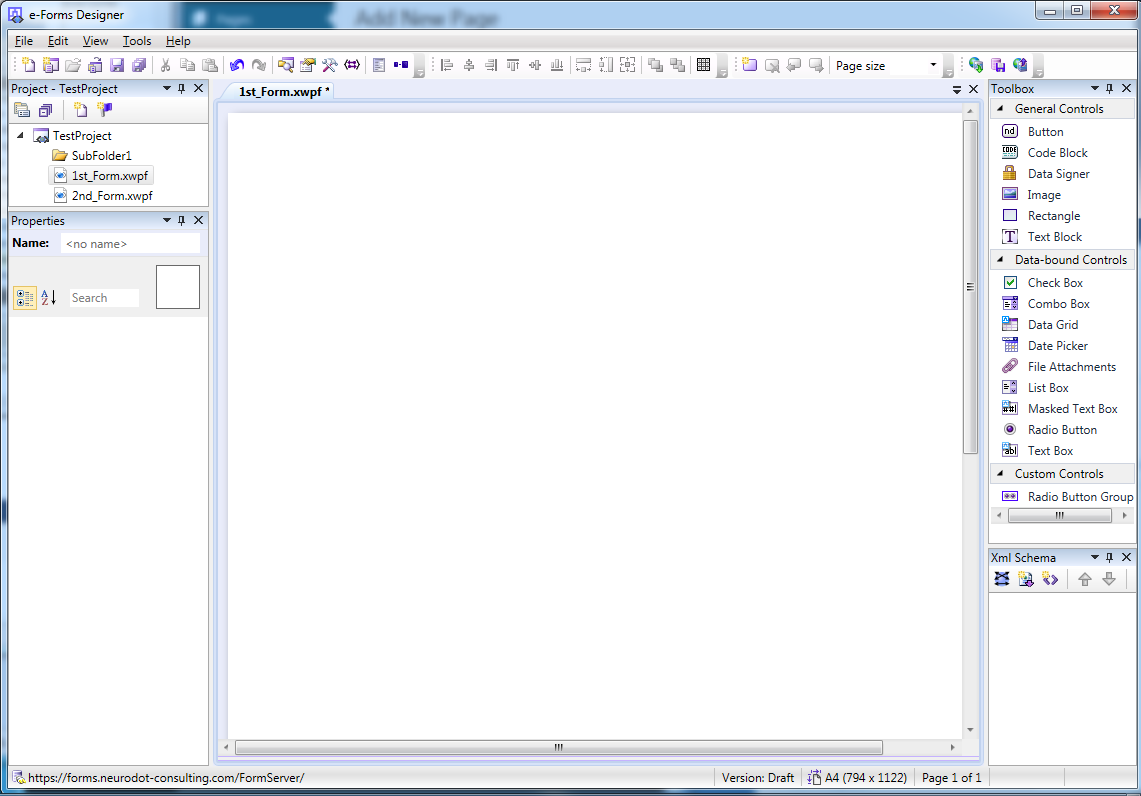Click the New form toolbar icon

click(x=28, y=65)
